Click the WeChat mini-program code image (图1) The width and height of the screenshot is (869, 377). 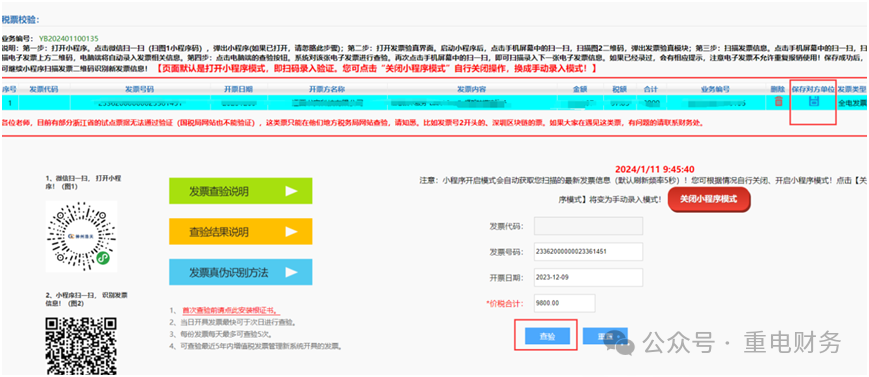pos(81,236)
